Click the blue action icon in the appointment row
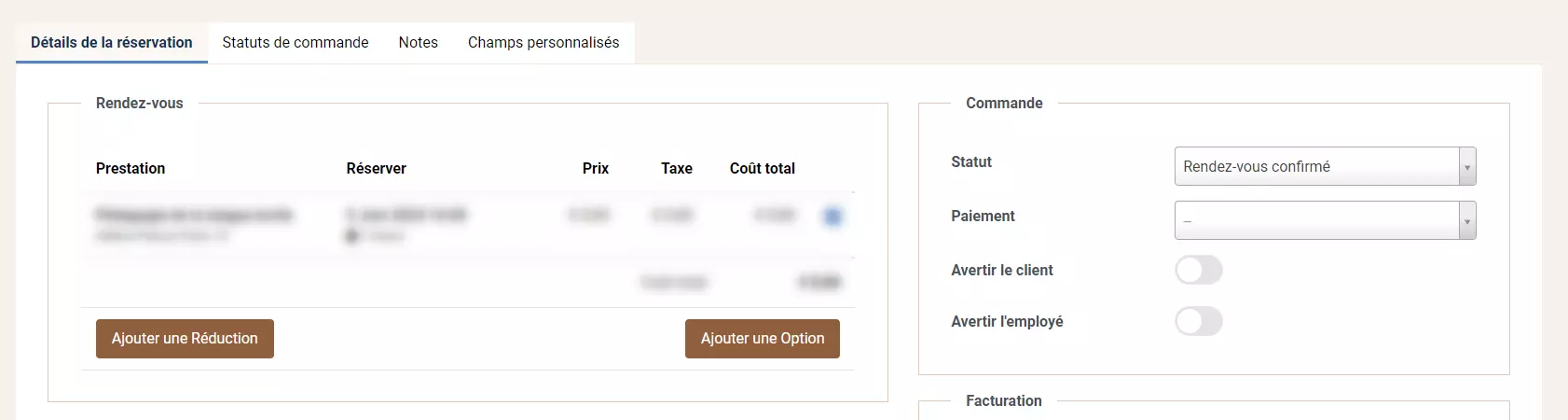The height and width of the screenshot is (420, 1568). point(832,217)
